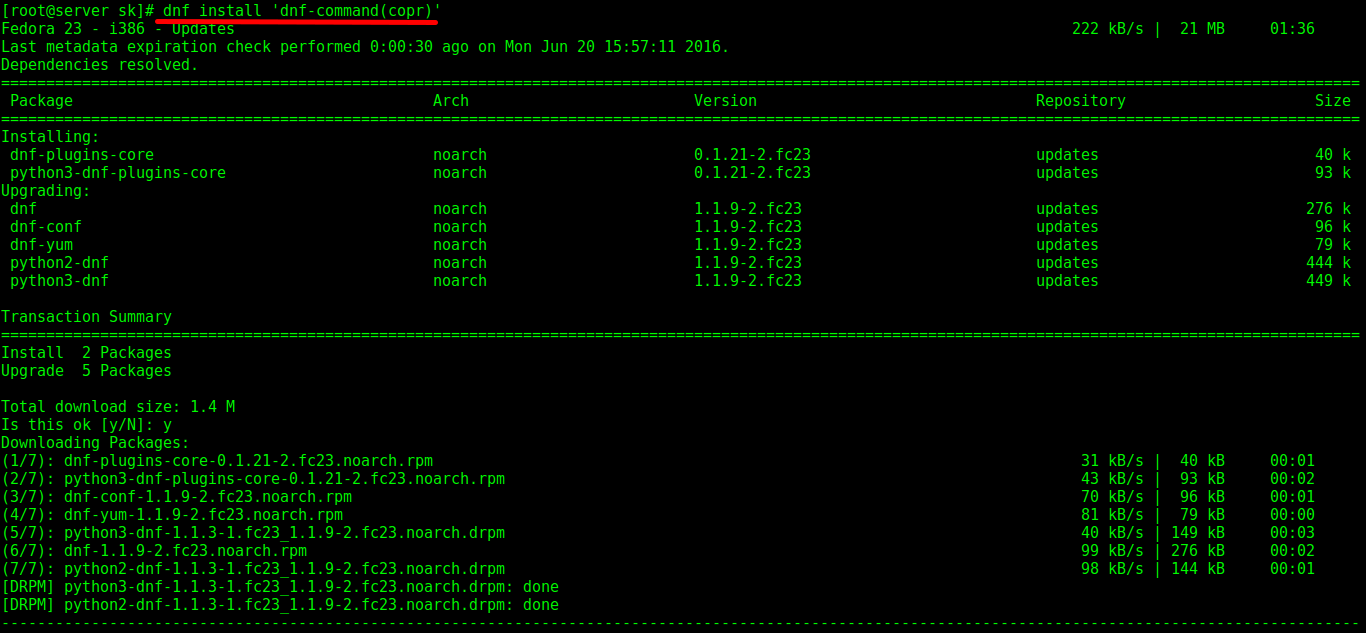The height and width of the screenshot is (633, 1366).
Task: Select python2-dnf package name in table
Action: 60,263
